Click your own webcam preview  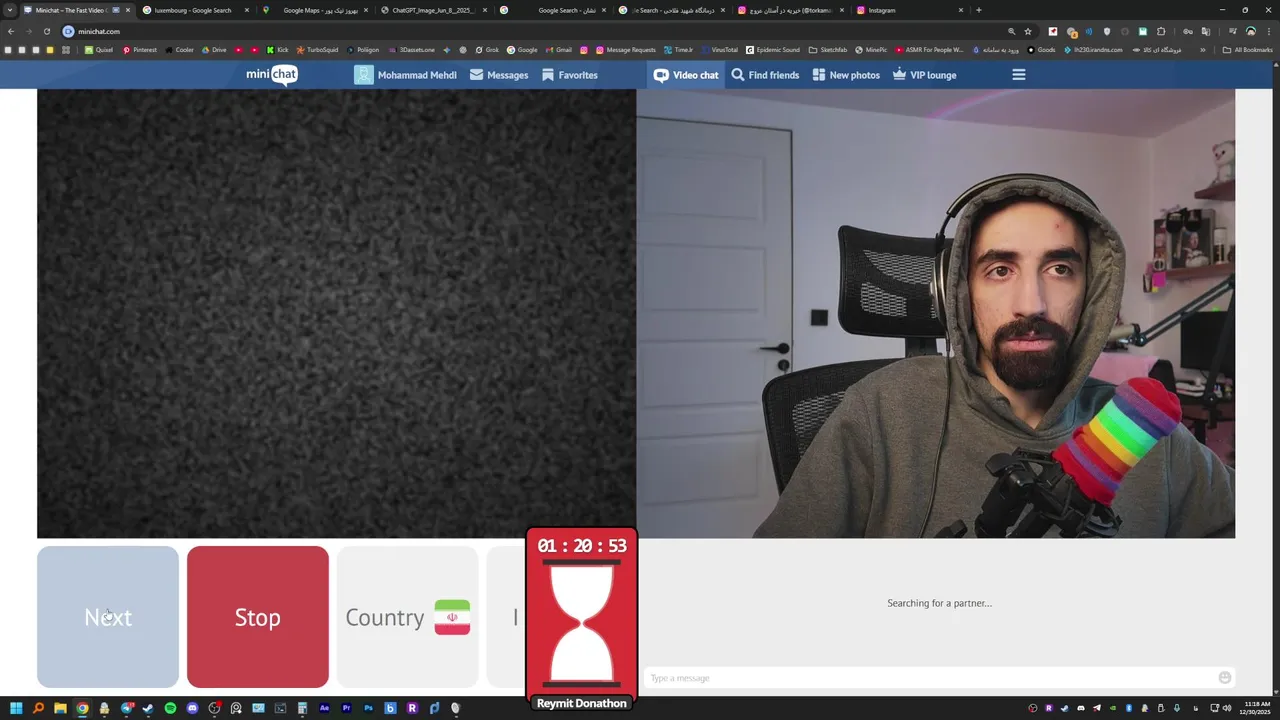tap(936, 313)
